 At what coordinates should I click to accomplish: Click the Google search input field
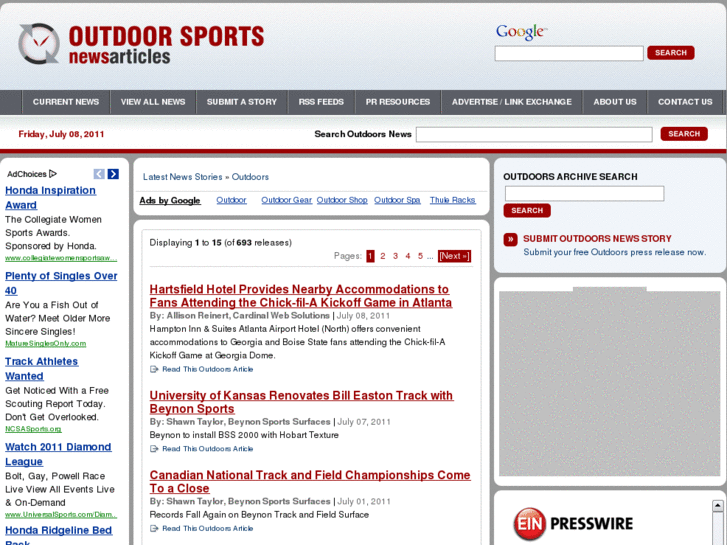[569, 53]
